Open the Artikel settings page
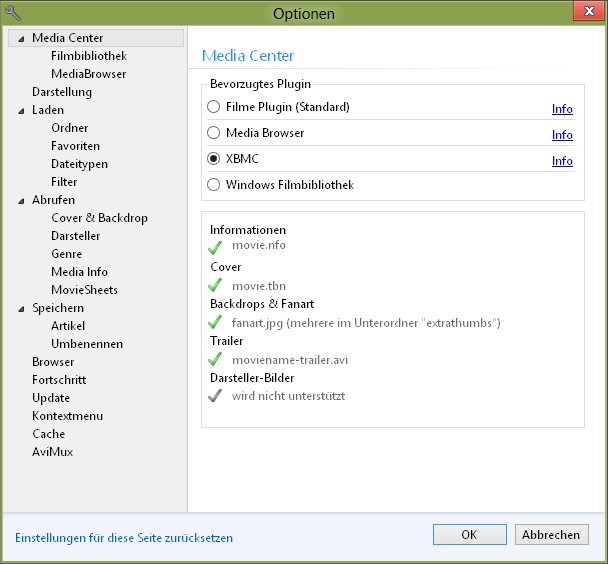This screenshot has height=564, width=608. coord(68,326)
